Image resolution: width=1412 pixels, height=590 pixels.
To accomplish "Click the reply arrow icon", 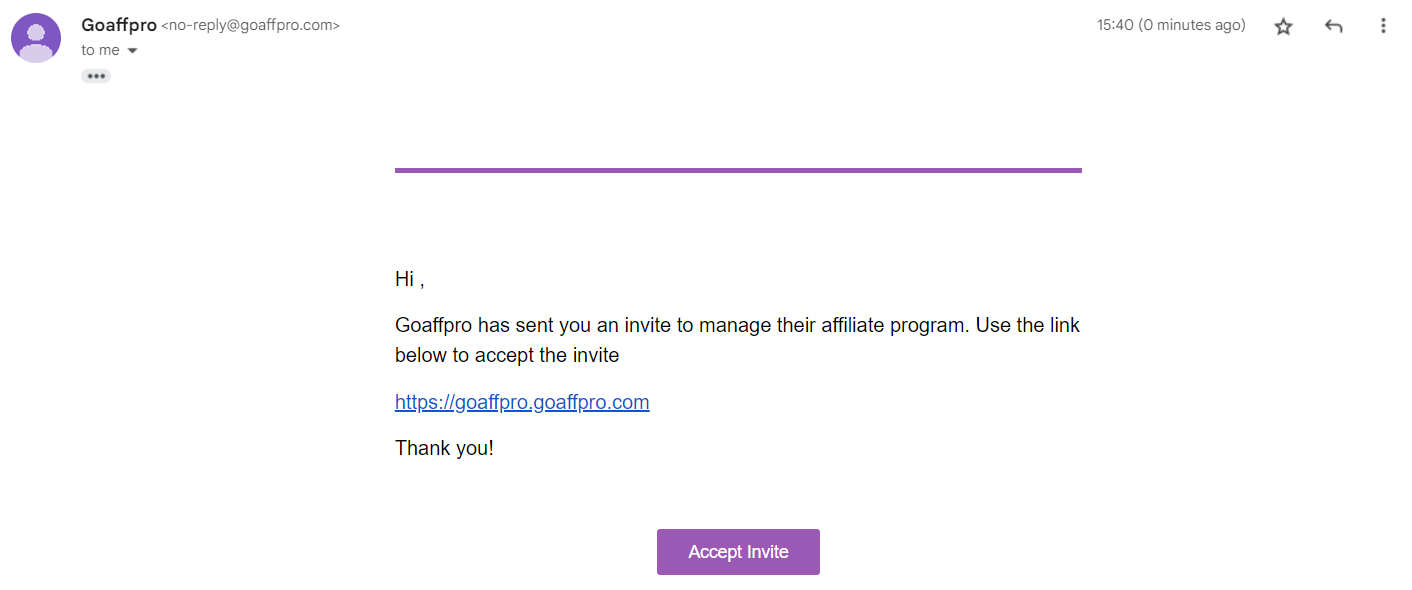I will click(x=1333, y=27).
